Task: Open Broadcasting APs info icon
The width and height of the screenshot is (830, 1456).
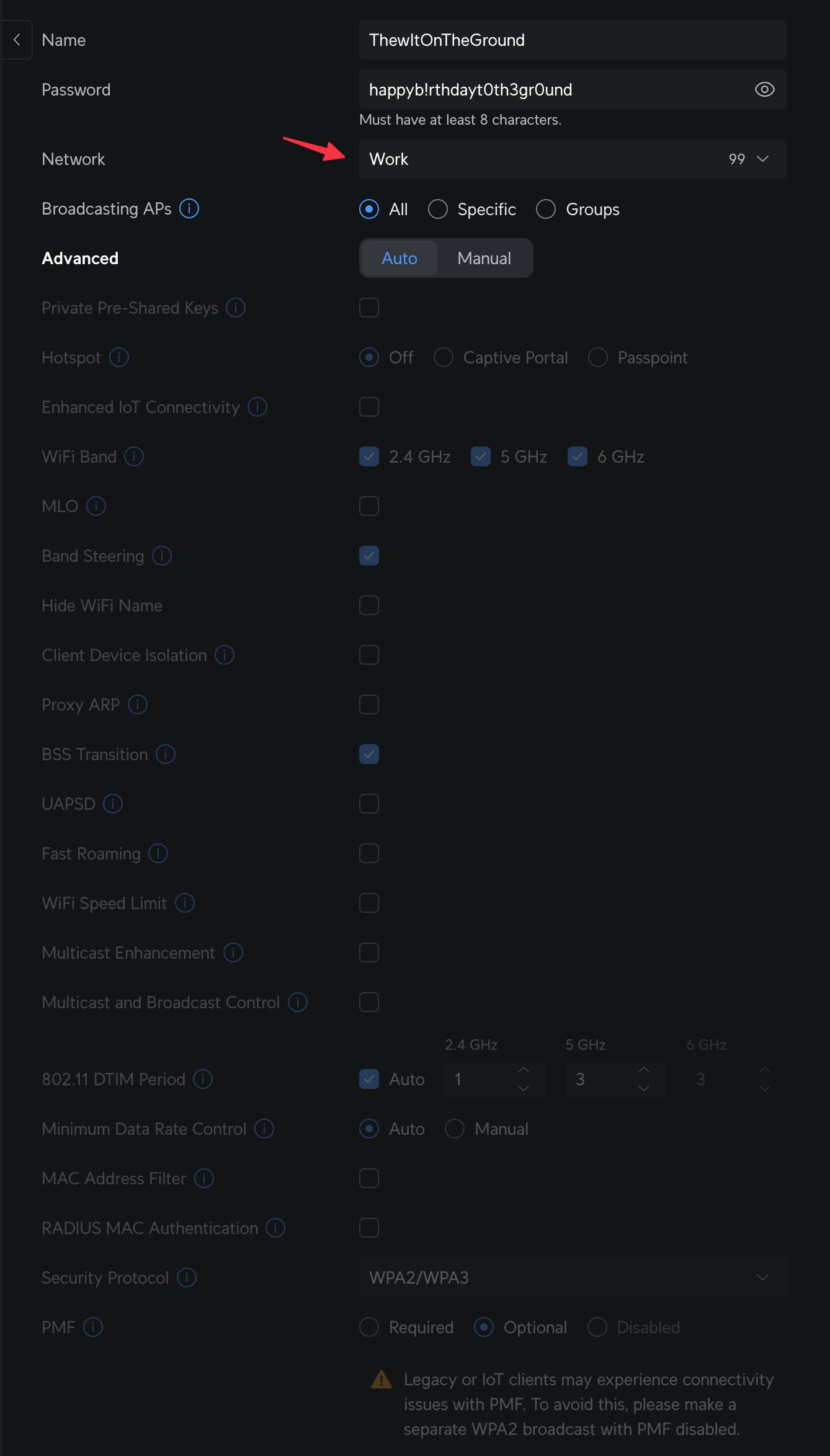Action: click(189, 208)
